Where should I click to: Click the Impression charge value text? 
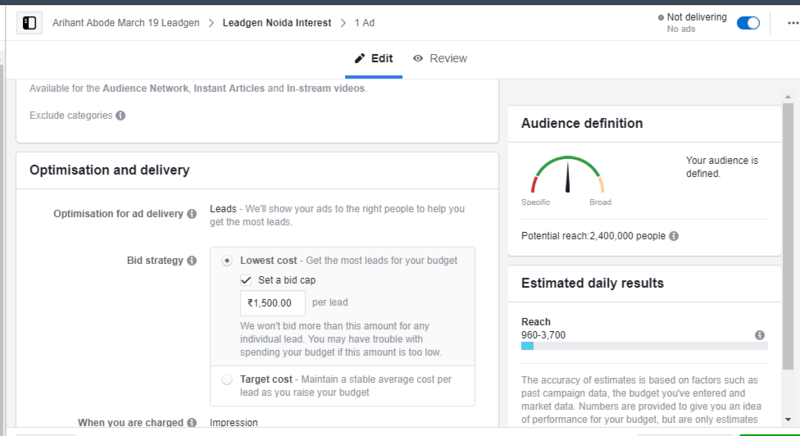pyautogui.click(x=234, y=423)
